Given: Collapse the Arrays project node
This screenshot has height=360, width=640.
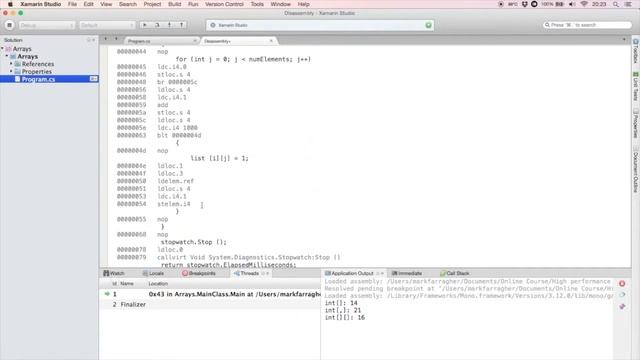Looking at the screenshot, I should click(7, 56).
